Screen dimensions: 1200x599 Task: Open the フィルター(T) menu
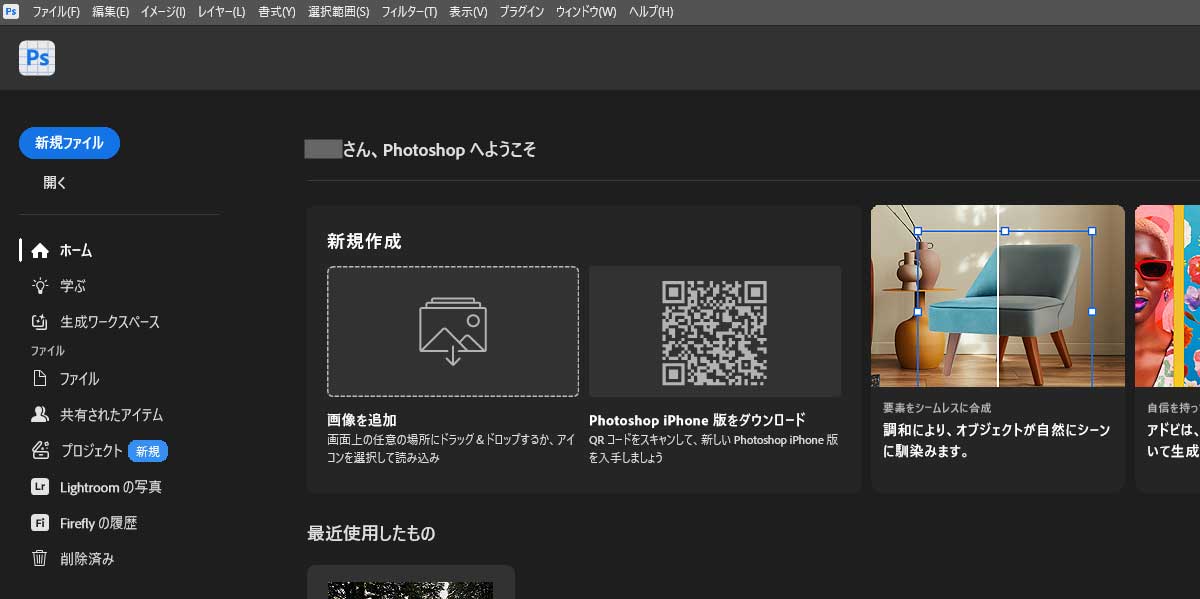(x=409, y=12)
